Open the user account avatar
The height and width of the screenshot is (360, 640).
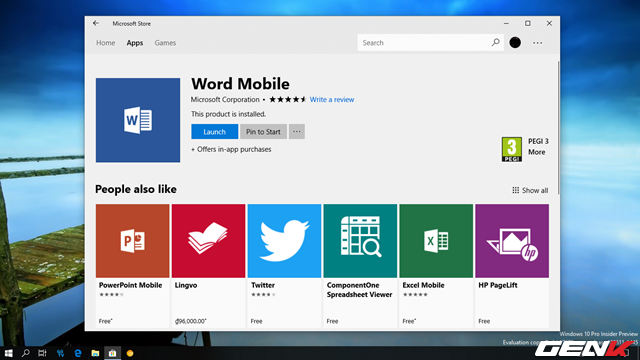click(x=515, y=42)
